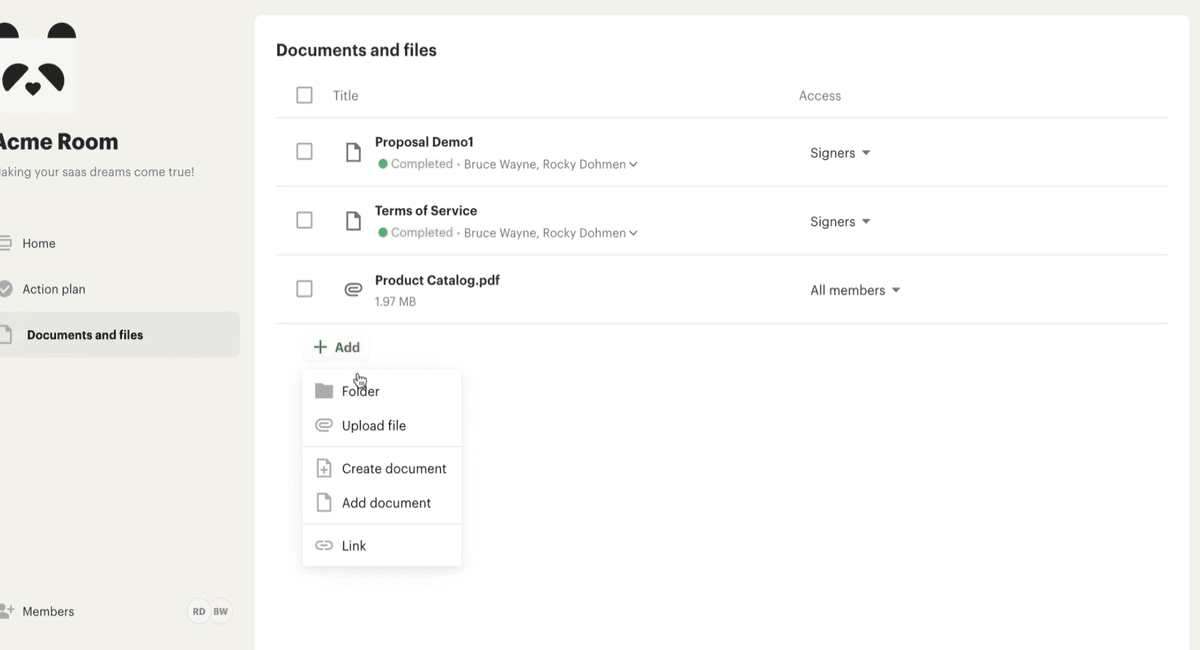Click the Proposal Demo1 document icon
The image size is (1200, 650).
pos(353,152)
